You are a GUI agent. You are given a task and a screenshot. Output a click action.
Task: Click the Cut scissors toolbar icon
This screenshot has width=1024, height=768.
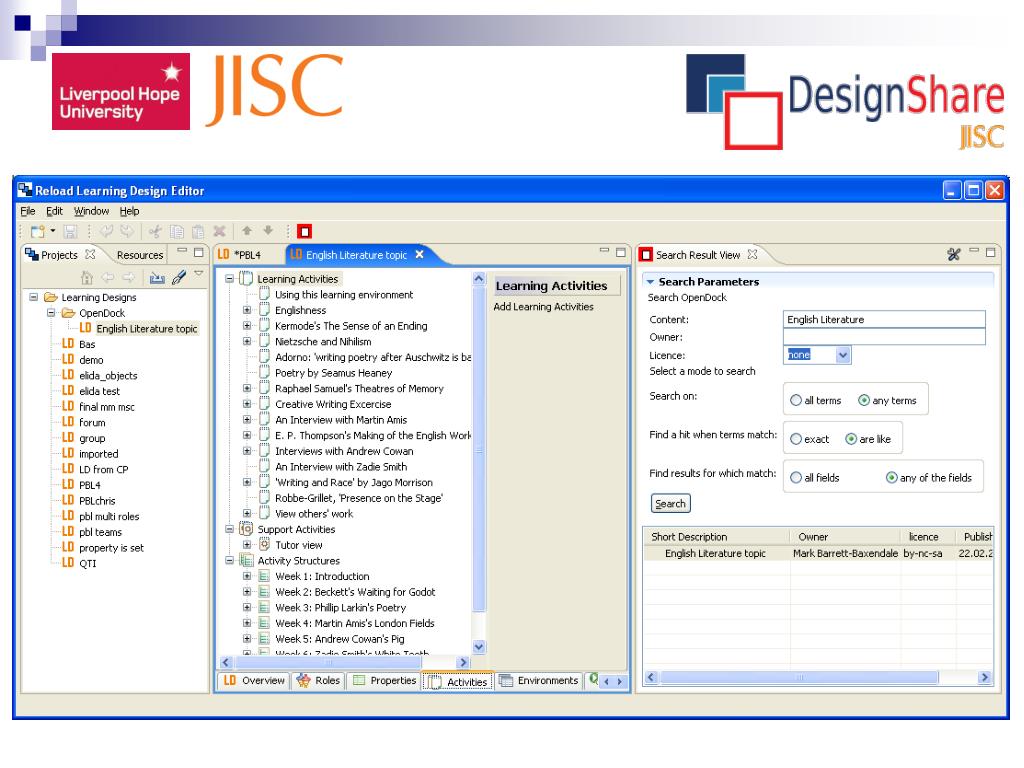coord(155,231)
